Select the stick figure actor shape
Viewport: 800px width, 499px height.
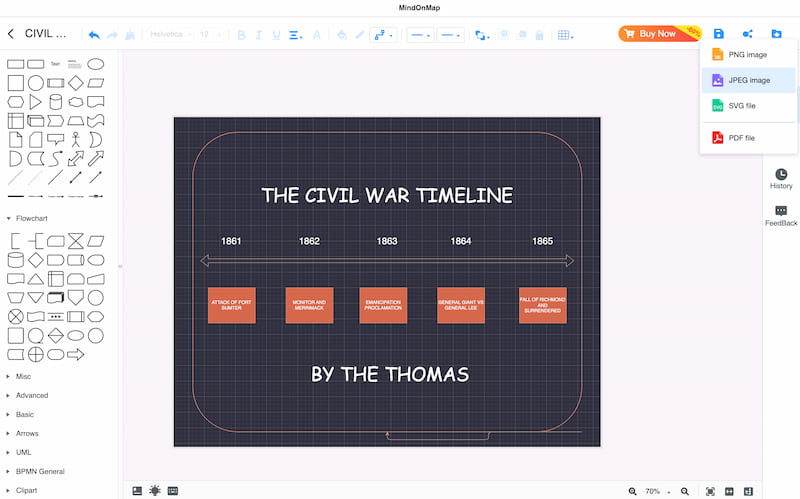click(76, 139)
